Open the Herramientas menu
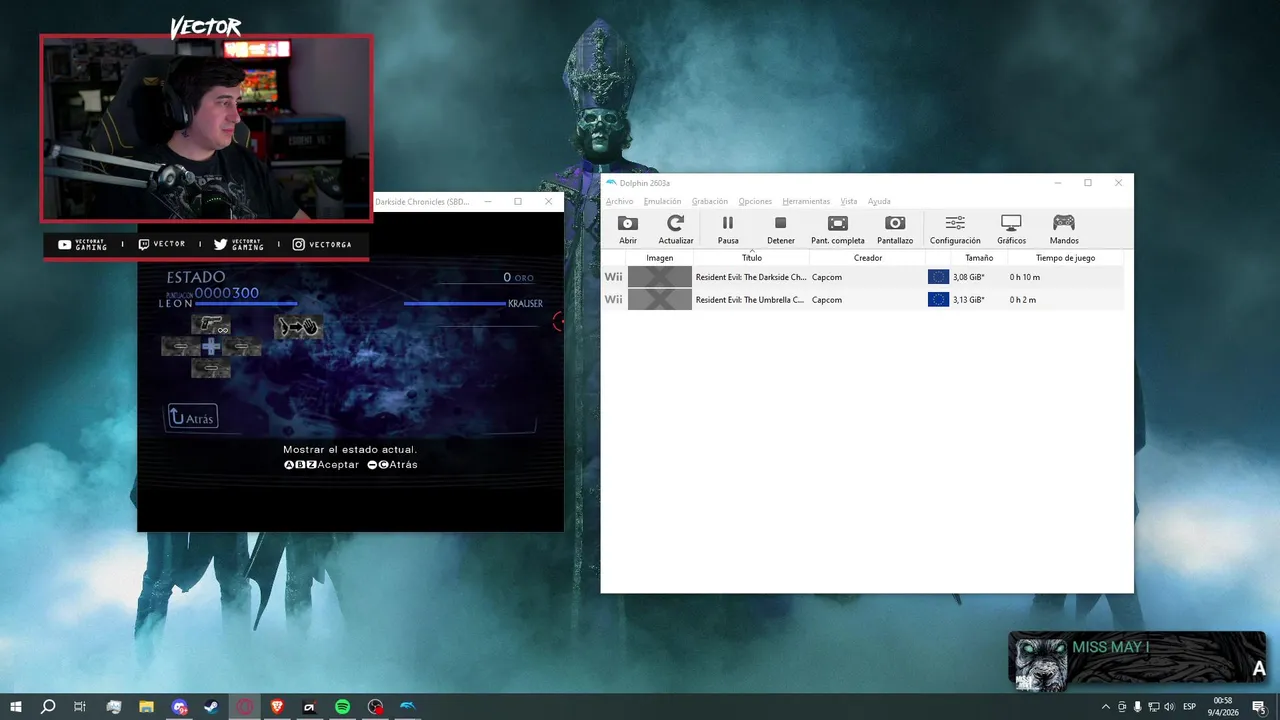Image resolution: width=1280 pixels, height=720 pixels. [x=806, y=201]
